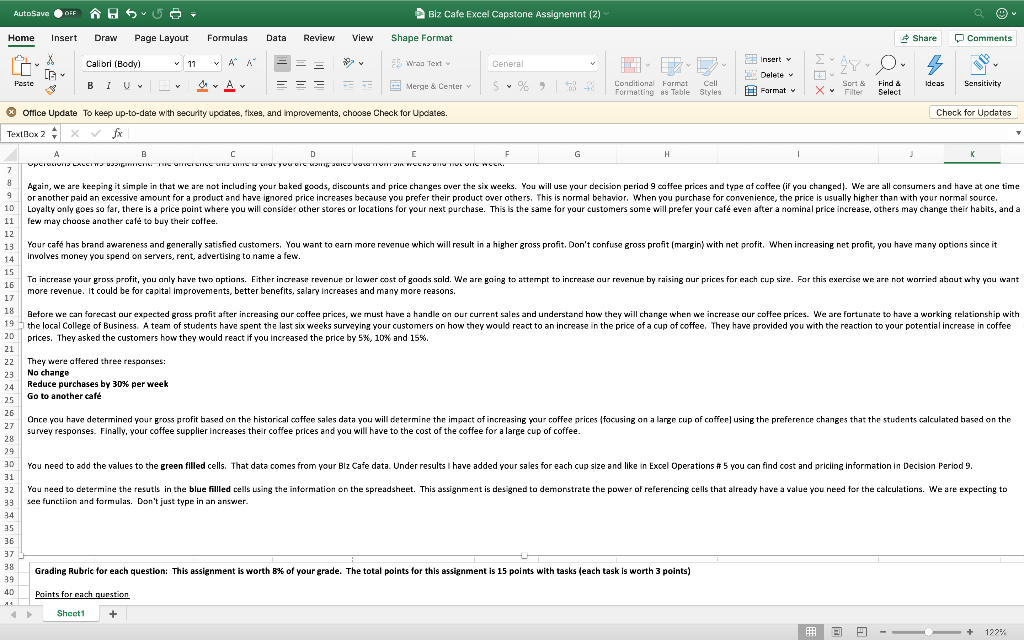Select row 23 header
Image resolution: width=1024 pixels, height=640 pixels.
coord(9,375)
